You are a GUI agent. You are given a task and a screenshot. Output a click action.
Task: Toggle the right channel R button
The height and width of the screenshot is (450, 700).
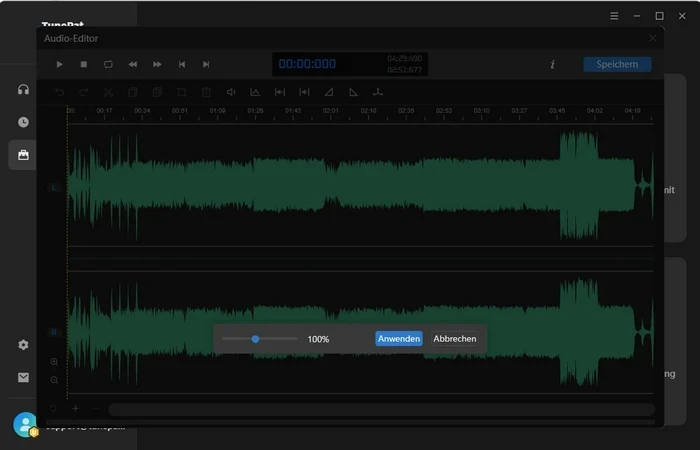click(x=54, y=332)
